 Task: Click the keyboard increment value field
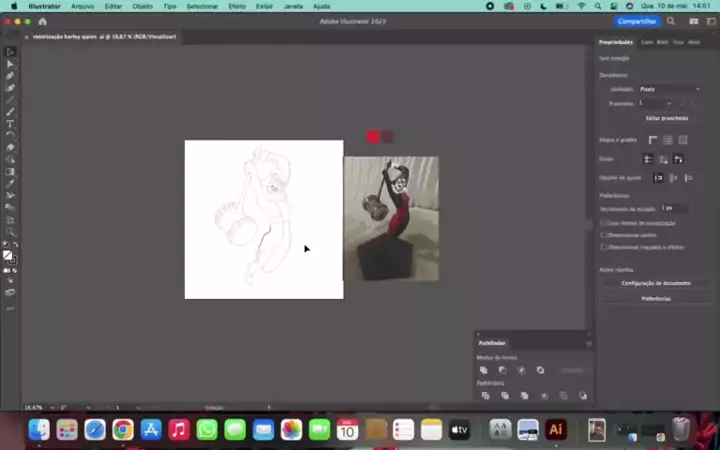(x=674, y=208)
